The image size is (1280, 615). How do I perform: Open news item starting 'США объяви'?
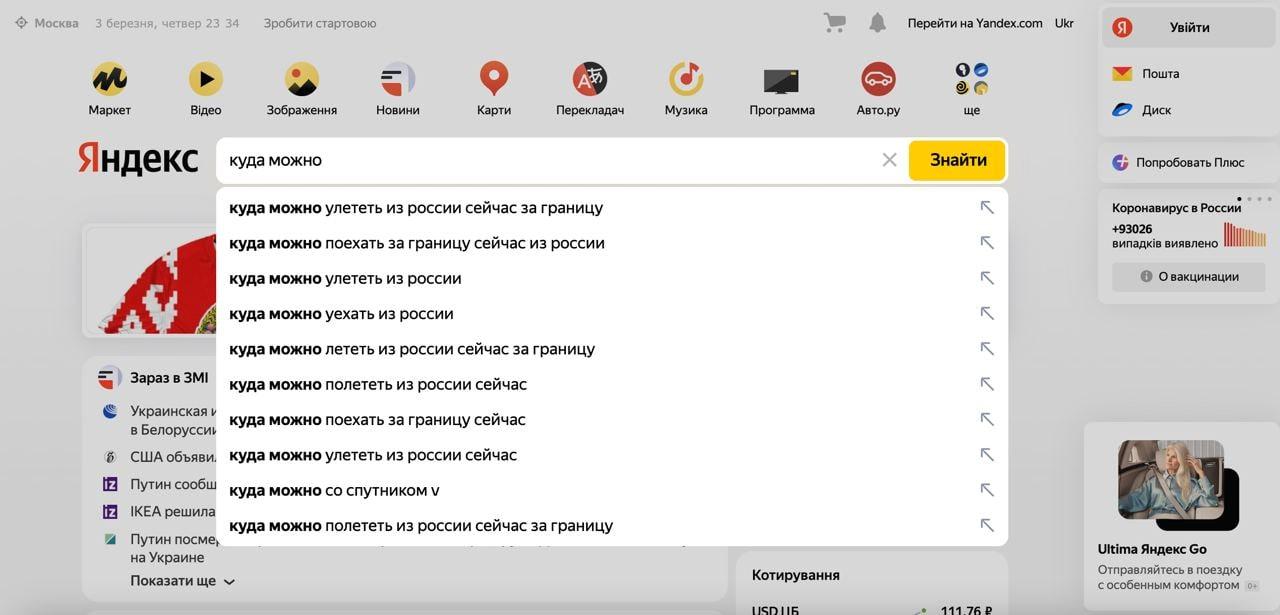(x=173, y=457)
